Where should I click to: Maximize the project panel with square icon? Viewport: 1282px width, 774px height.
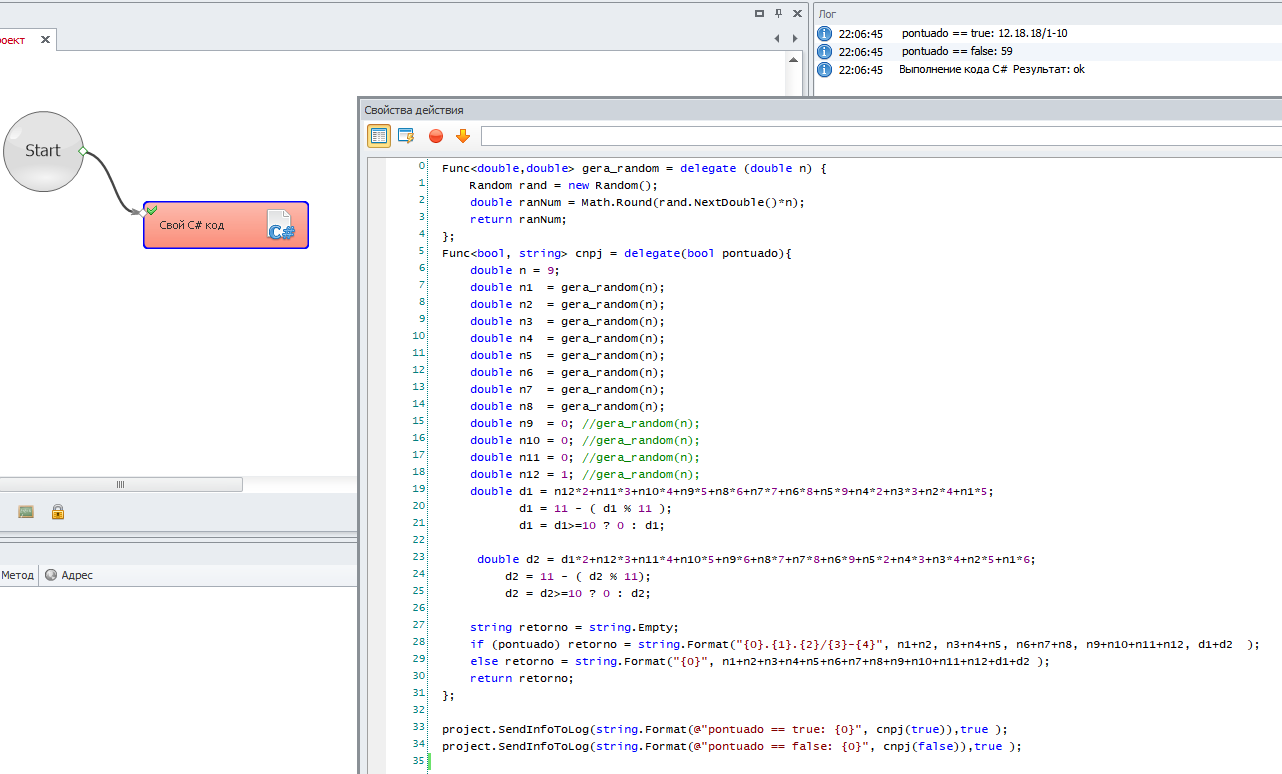pyautogui.click(x=759, y=13)
